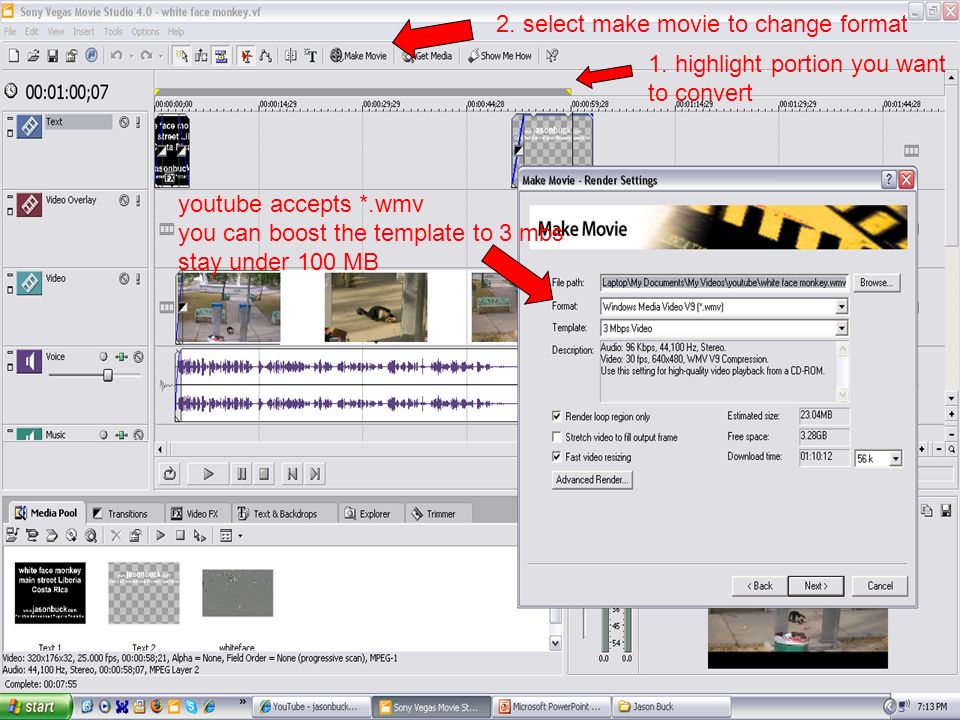Screen dimensions: 960x720
Task: Click the Media Pool media properties icon
Action: pyautogui.click(x=135, y=536)
